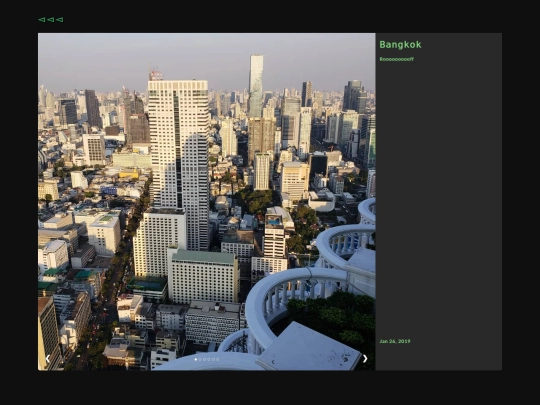The width and height of the screenshot is (540, 405).
Task: Jump to the fourth carousel dot
Action: 209,360
